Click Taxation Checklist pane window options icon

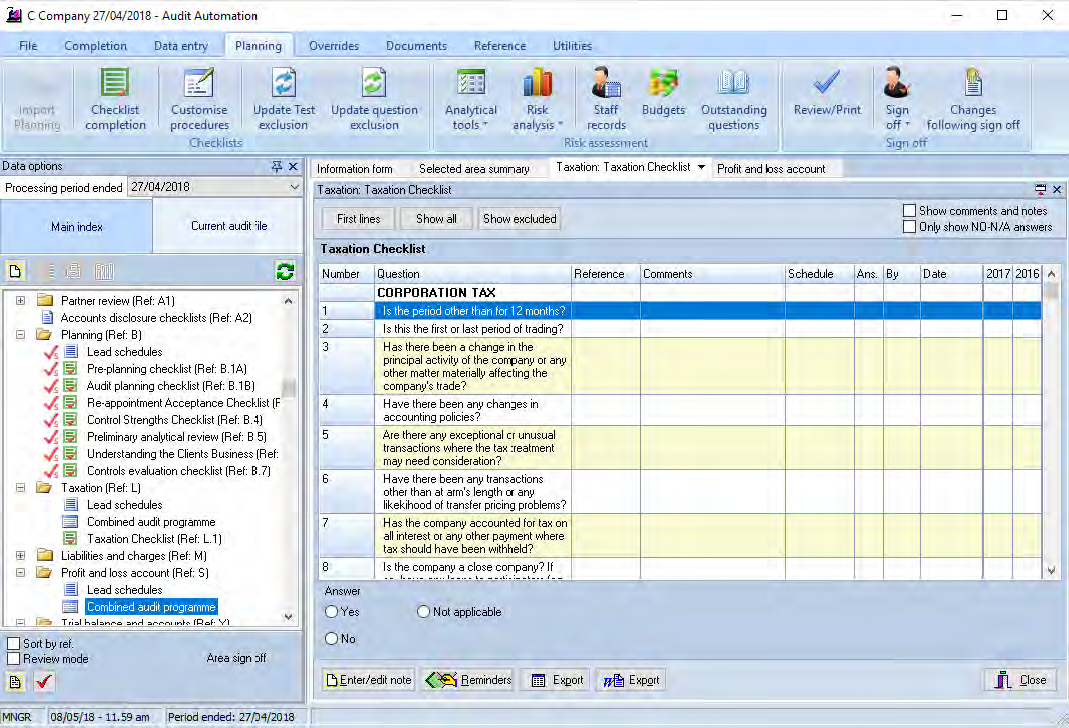pos(1040,189)
